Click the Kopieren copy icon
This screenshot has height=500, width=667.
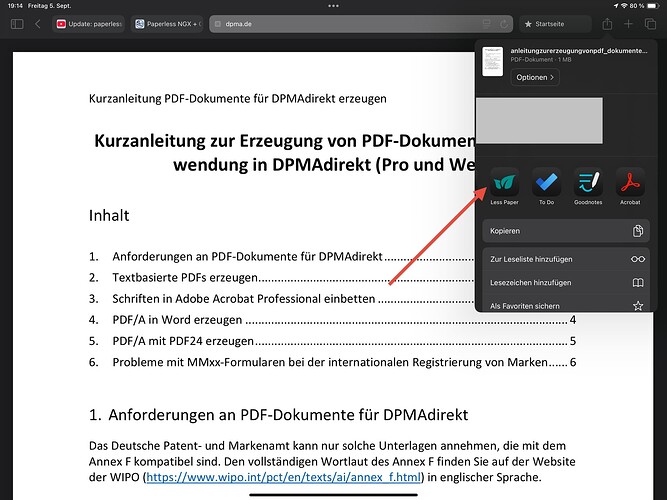[x=638, y=231]
